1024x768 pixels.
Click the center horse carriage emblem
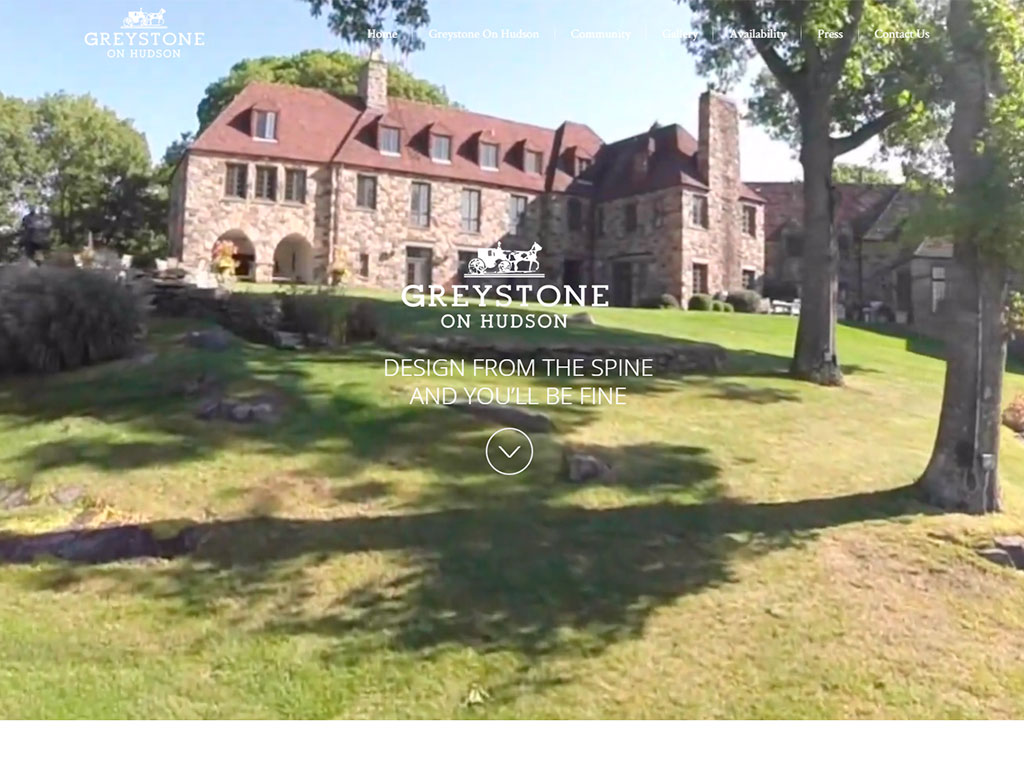point(505,259)
